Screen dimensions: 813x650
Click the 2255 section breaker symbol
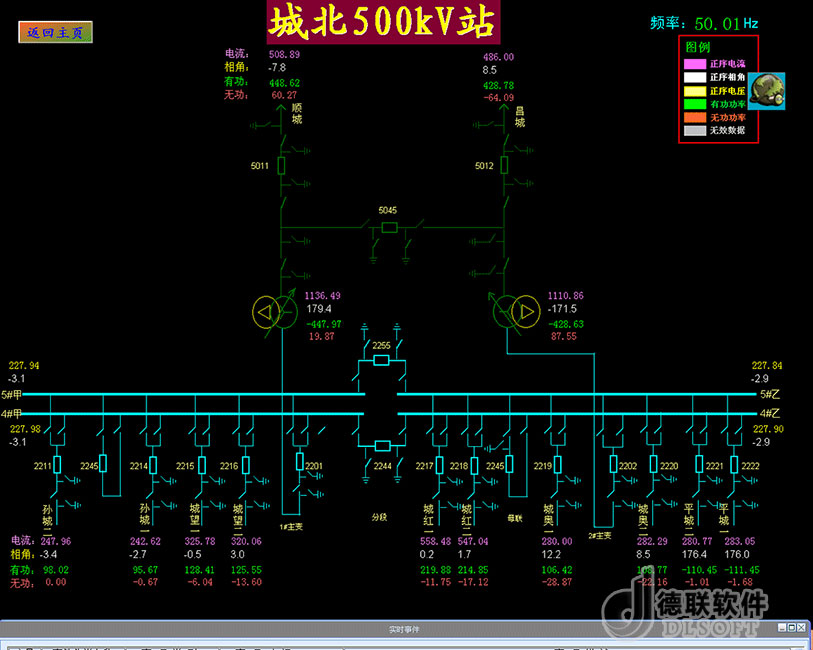tap(381, 360)
